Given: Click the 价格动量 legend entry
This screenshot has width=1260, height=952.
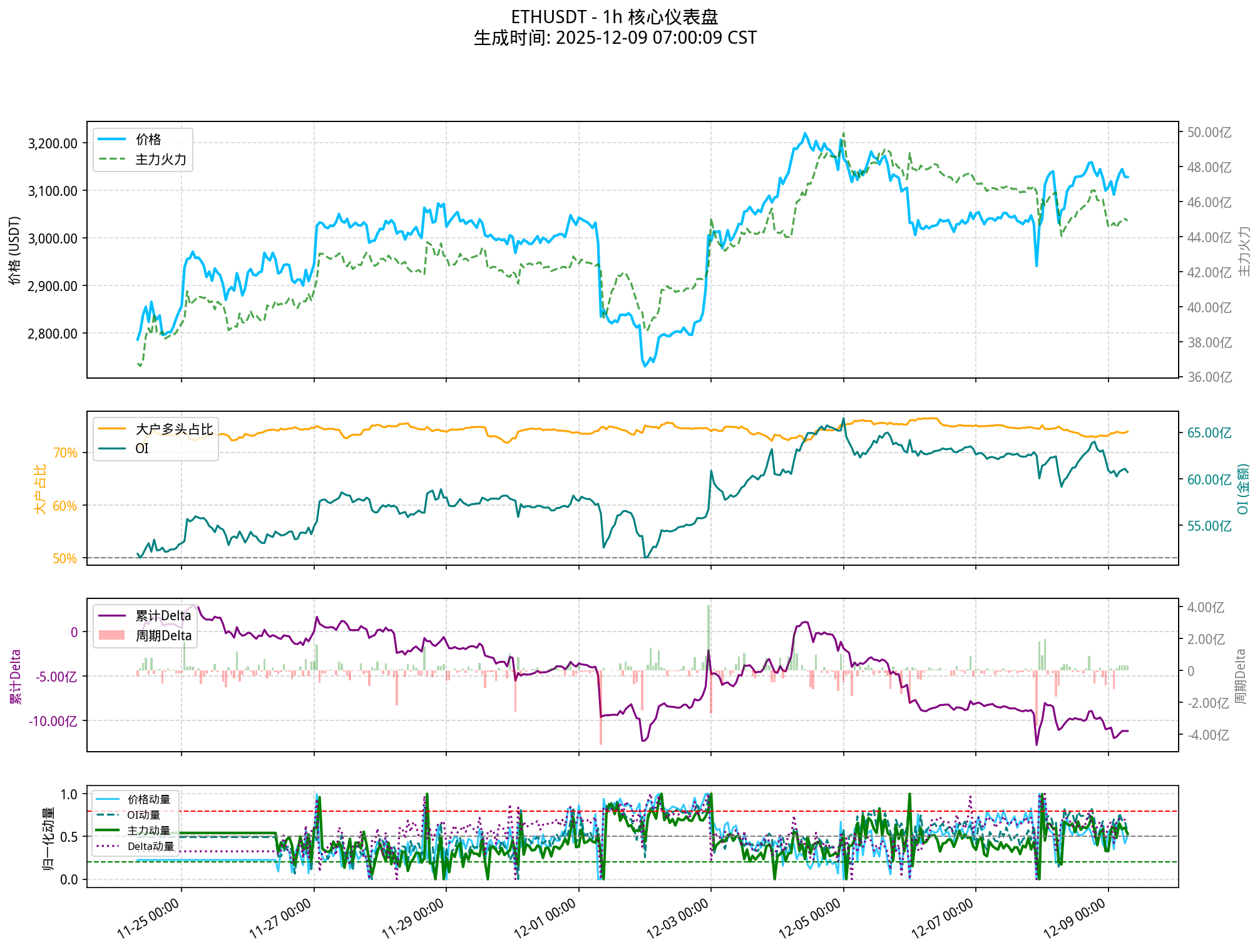Looking at the screenshot, I should click(149, 799).
